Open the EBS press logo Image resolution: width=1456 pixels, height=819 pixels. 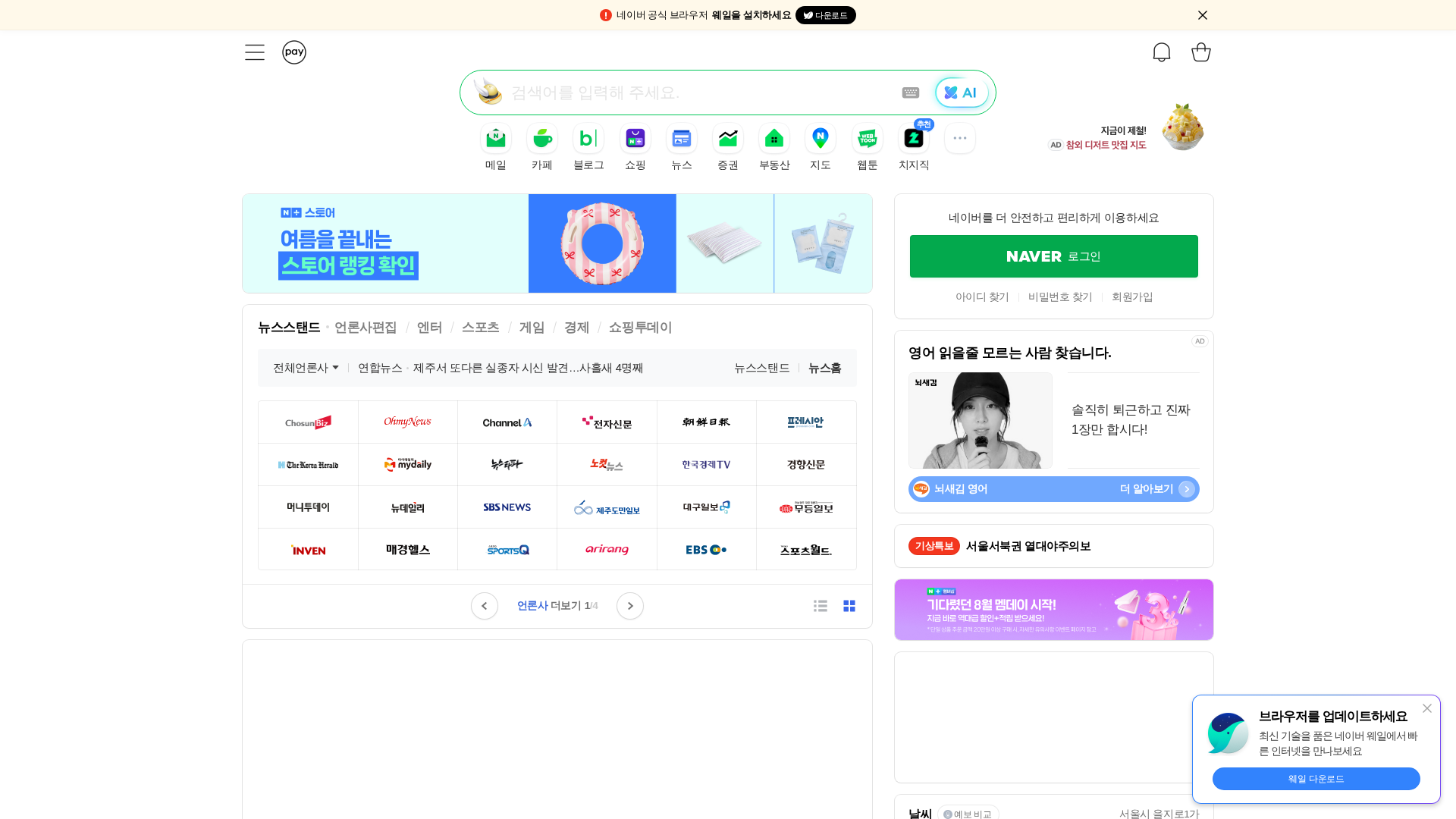707,550
